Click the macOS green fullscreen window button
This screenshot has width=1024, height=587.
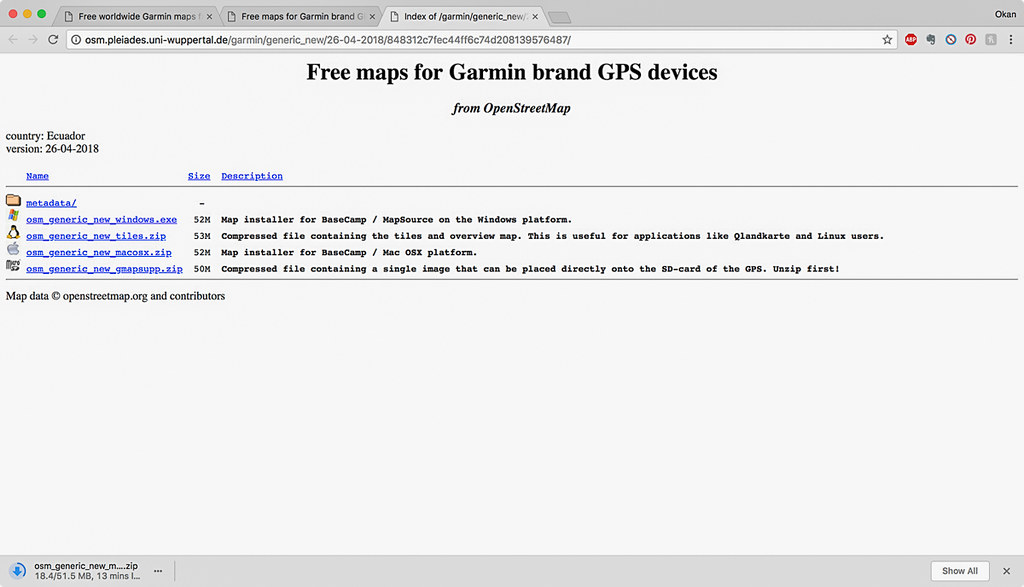pyautogui.click(x=41, y=14)
